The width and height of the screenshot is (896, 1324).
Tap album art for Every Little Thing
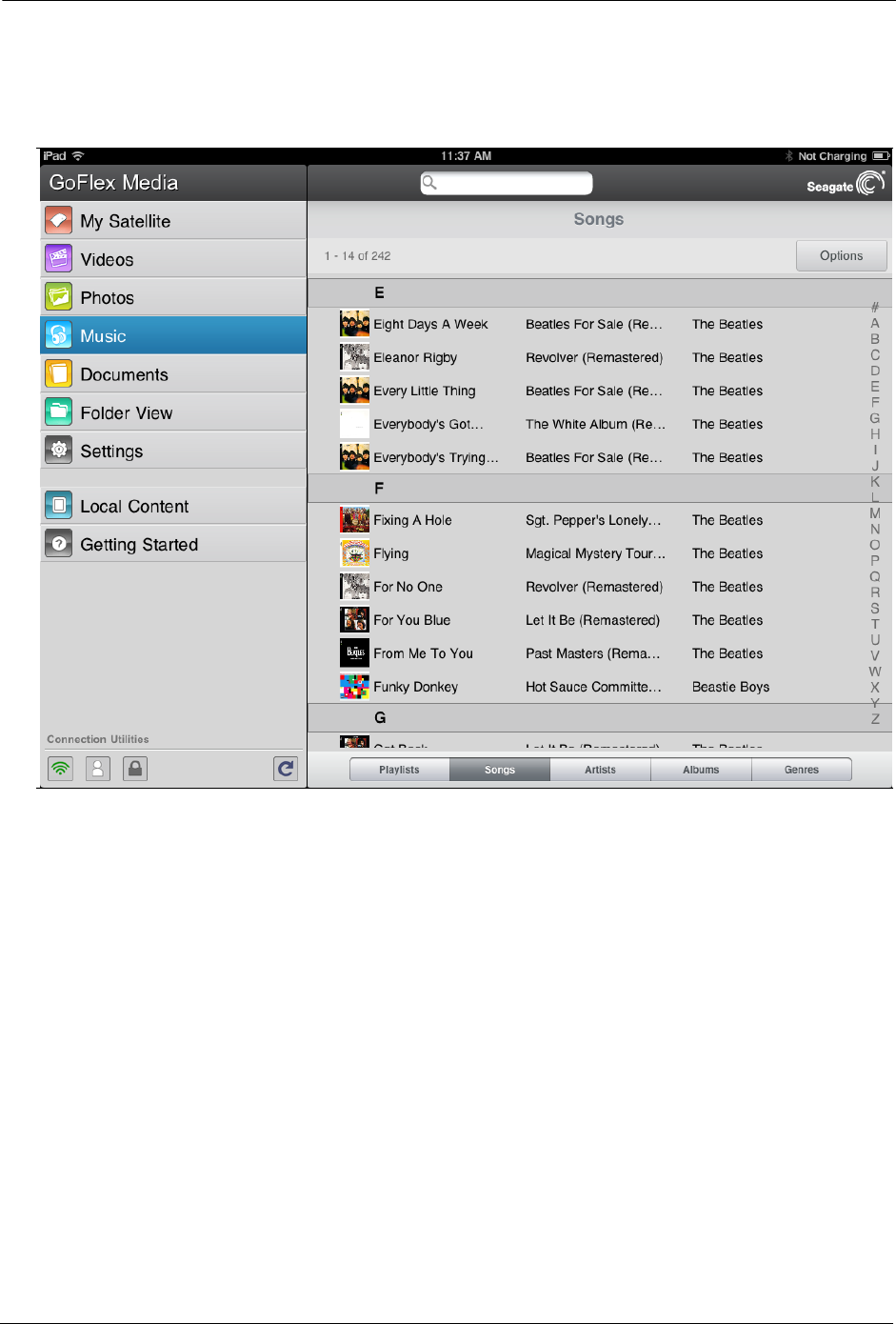coord(355,391)
